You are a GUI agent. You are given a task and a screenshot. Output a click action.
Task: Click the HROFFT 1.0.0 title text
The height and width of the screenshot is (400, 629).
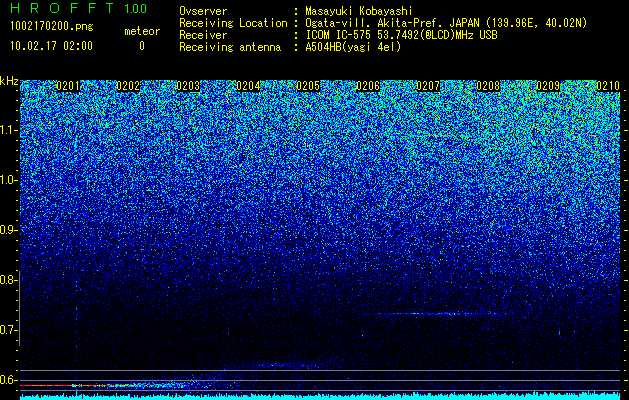79,8
